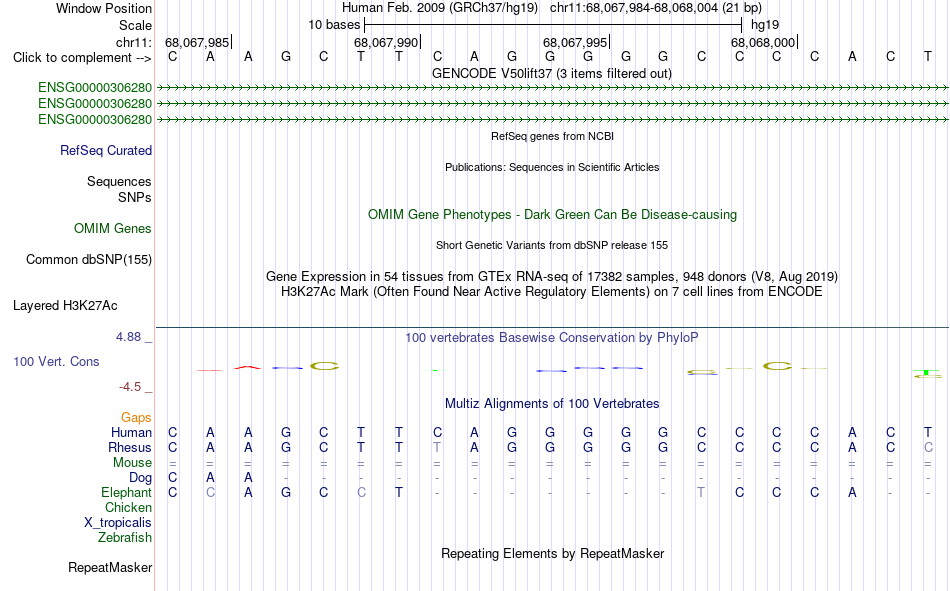Click the faded T in Rhesus row

point(437,447)
